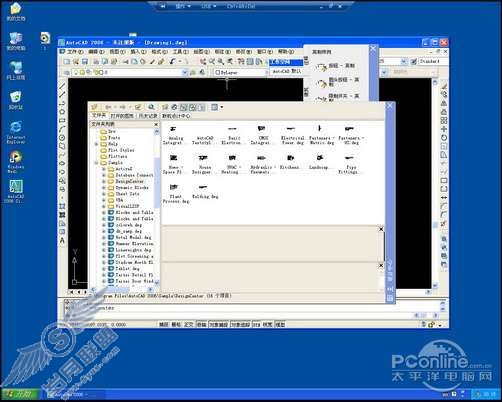Select the Array tool in modify toolbar
This screenshot has height=402, width=502.
444,120
